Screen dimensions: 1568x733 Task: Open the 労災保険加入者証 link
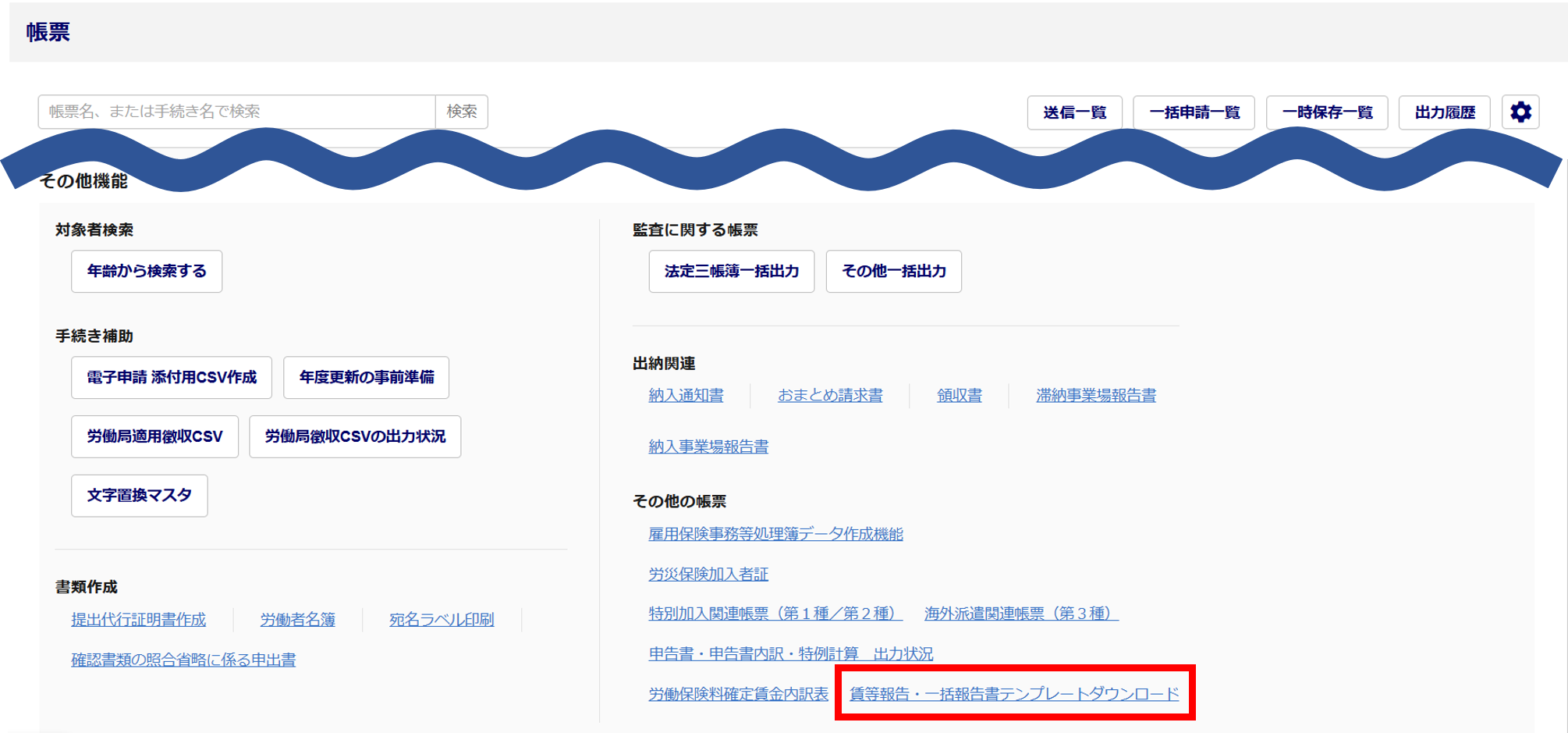coord(708,575)
